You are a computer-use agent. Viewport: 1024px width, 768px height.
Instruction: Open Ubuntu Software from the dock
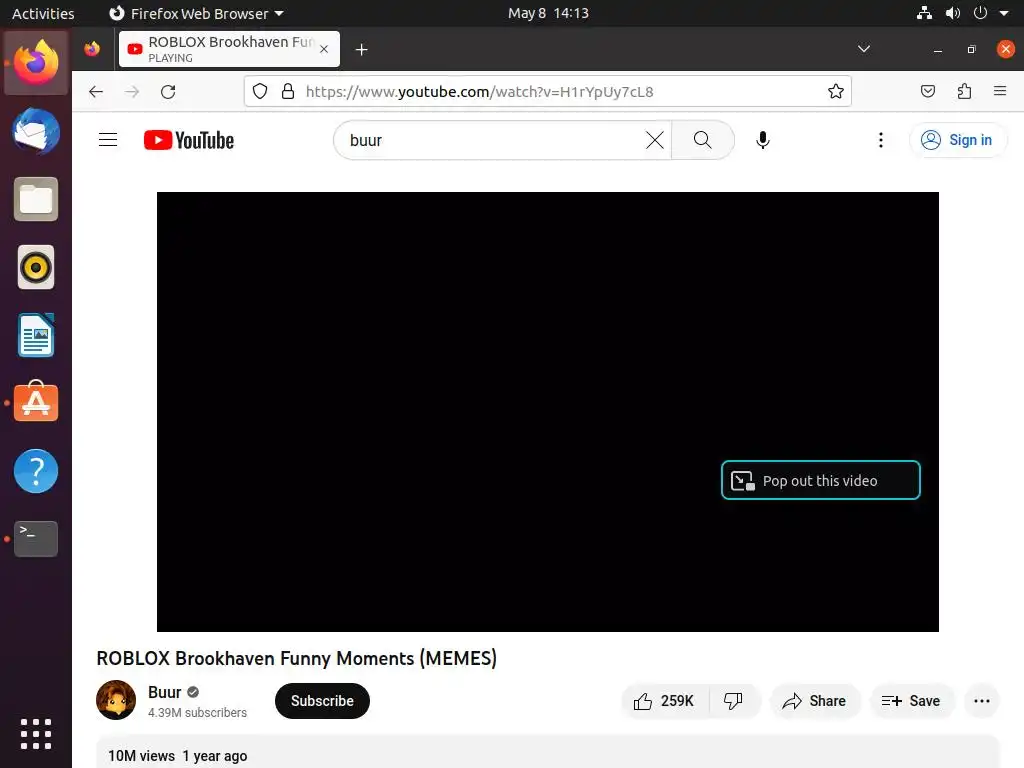pyautogui.click(x=36, y=403)
